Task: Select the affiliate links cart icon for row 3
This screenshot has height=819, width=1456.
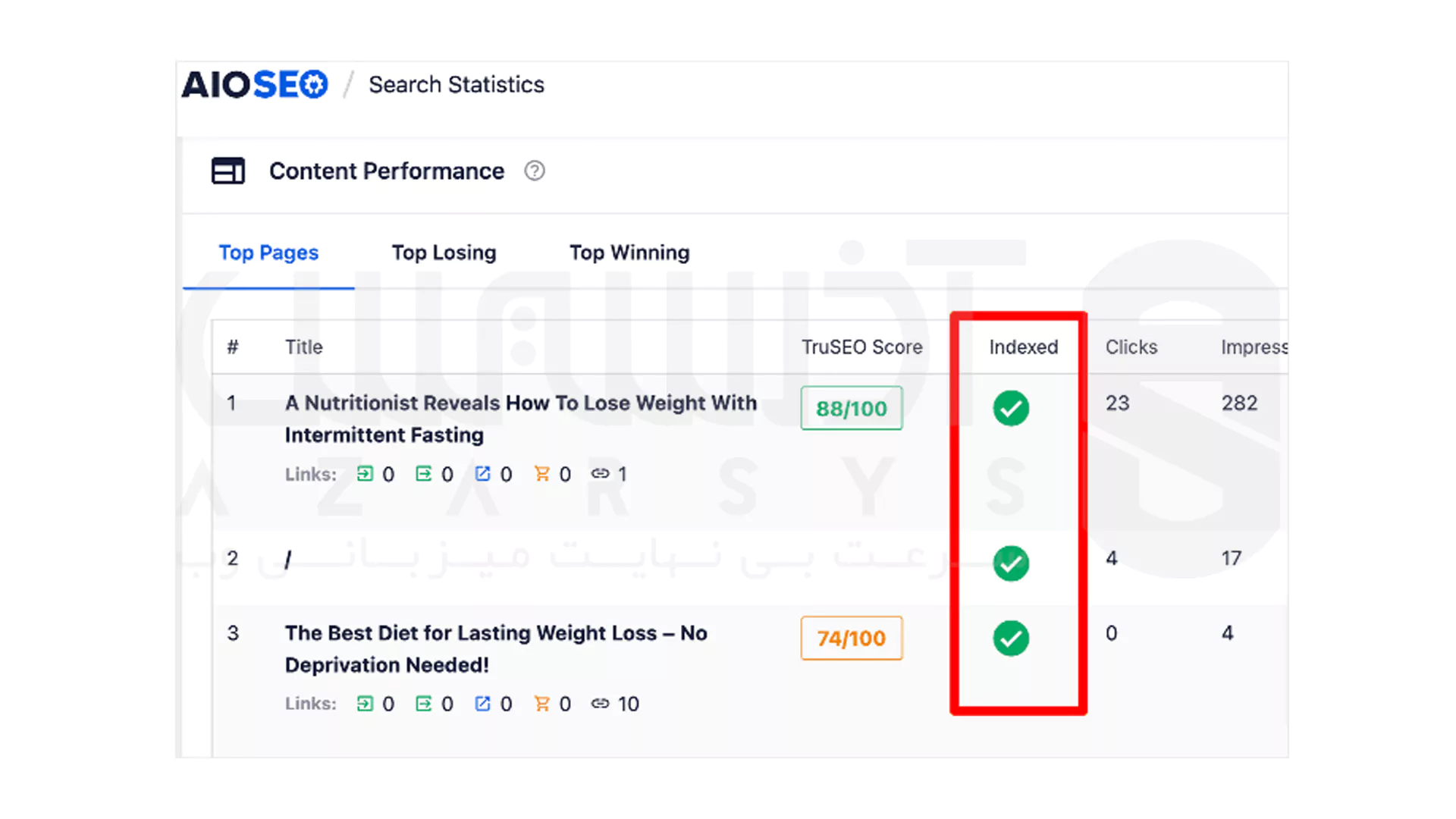Action: (x=543, y=703)
